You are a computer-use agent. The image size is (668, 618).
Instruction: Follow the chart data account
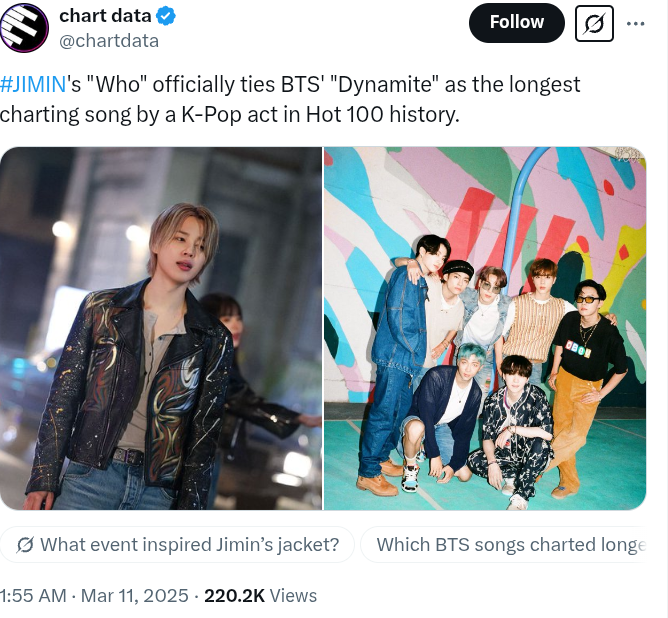tap(516, 22)
